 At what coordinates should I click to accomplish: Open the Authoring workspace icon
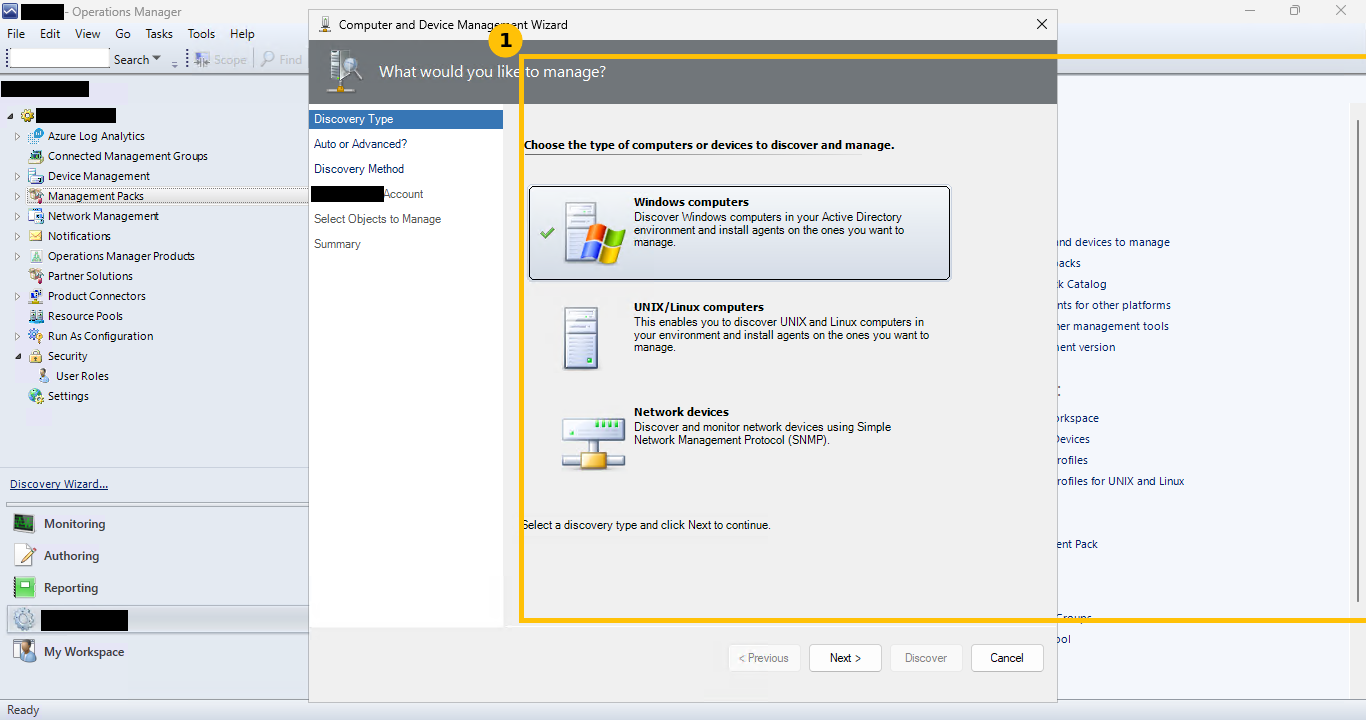click(24, 556)
